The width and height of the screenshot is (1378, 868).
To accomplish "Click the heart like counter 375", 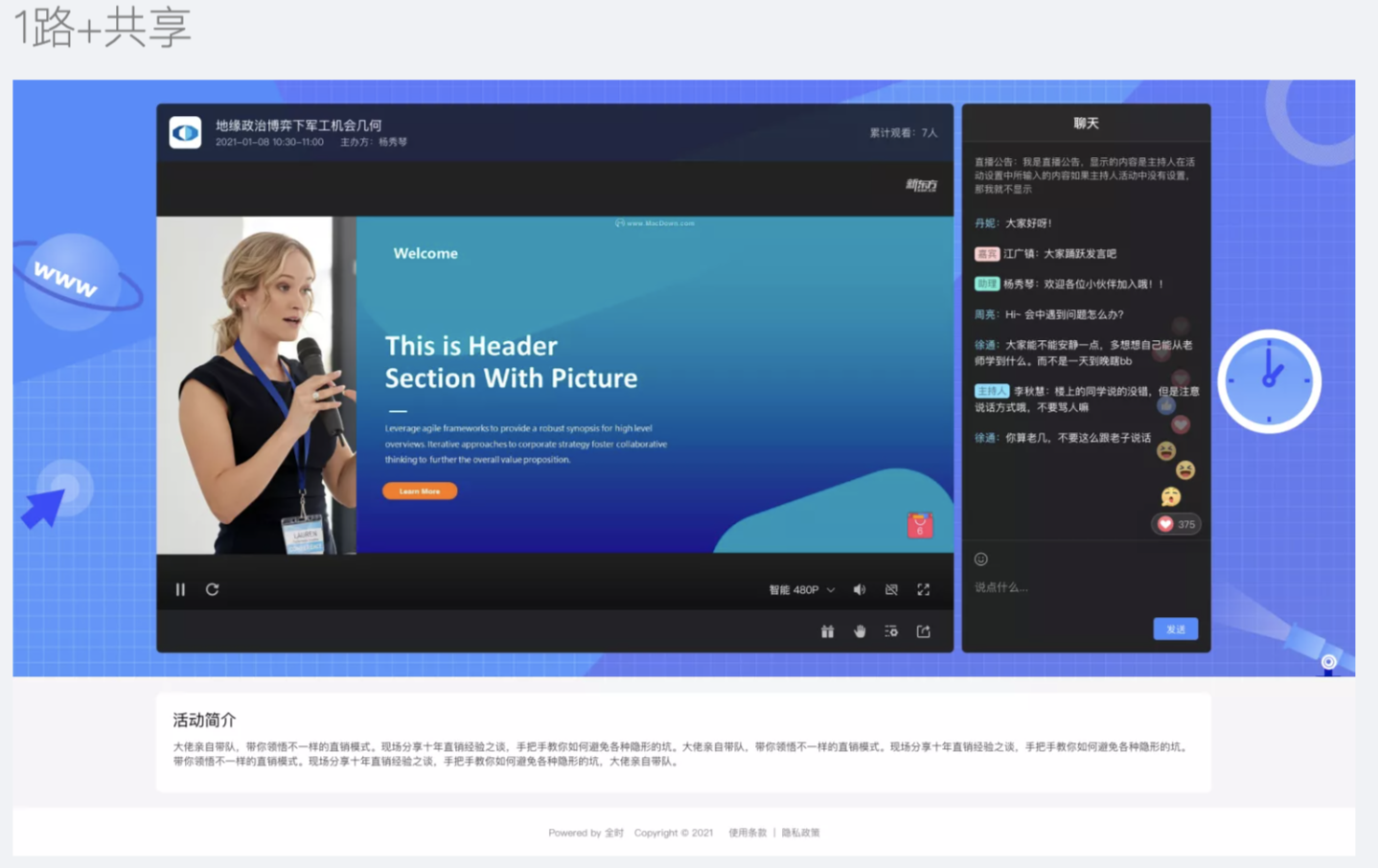I will [x=1176, y=524].
